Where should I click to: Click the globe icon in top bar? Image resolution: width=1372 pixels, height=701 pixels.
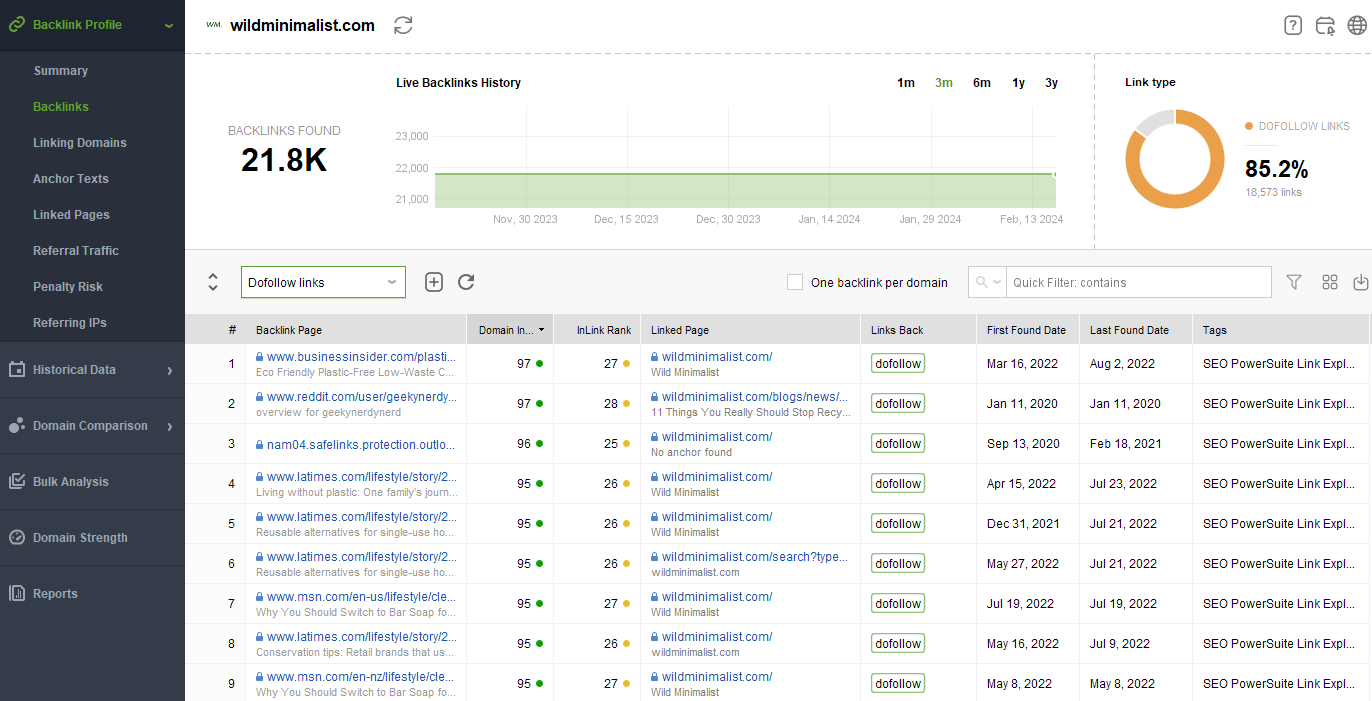(x=1357, y=26)
